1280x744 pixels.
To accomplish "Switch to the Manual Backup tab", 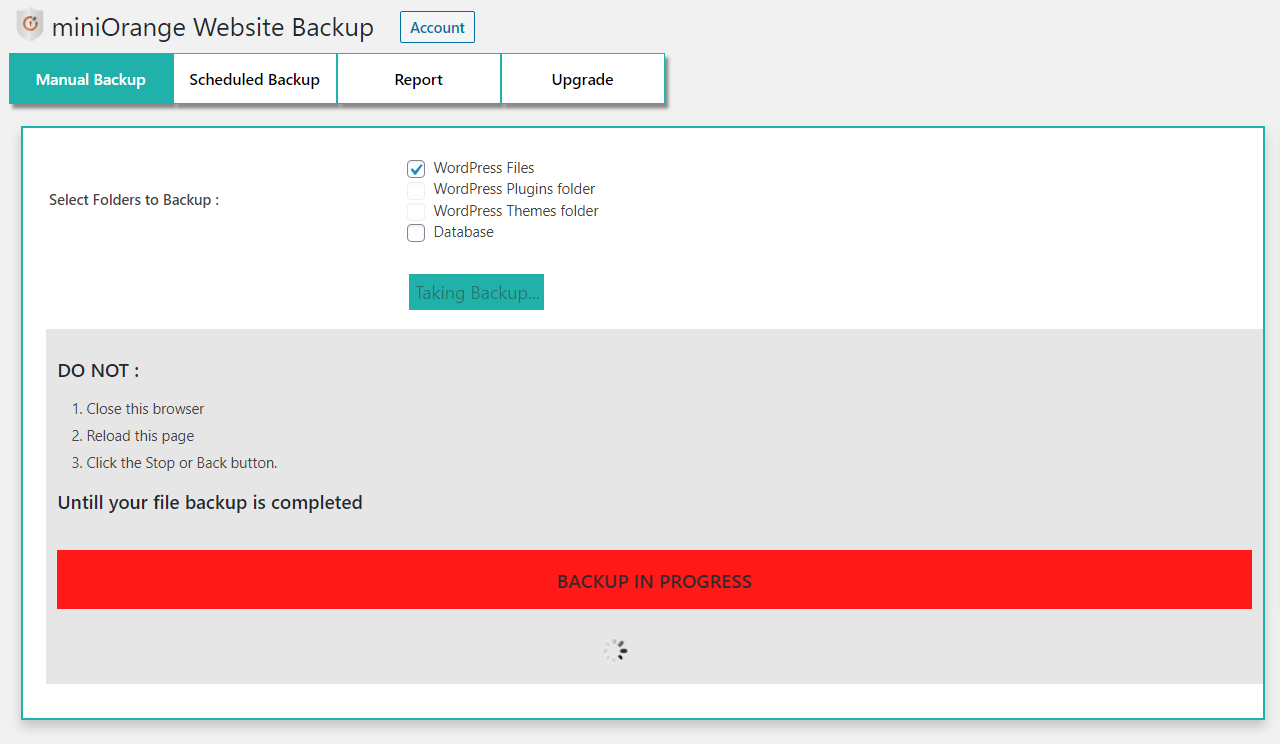I will (91, 79).
